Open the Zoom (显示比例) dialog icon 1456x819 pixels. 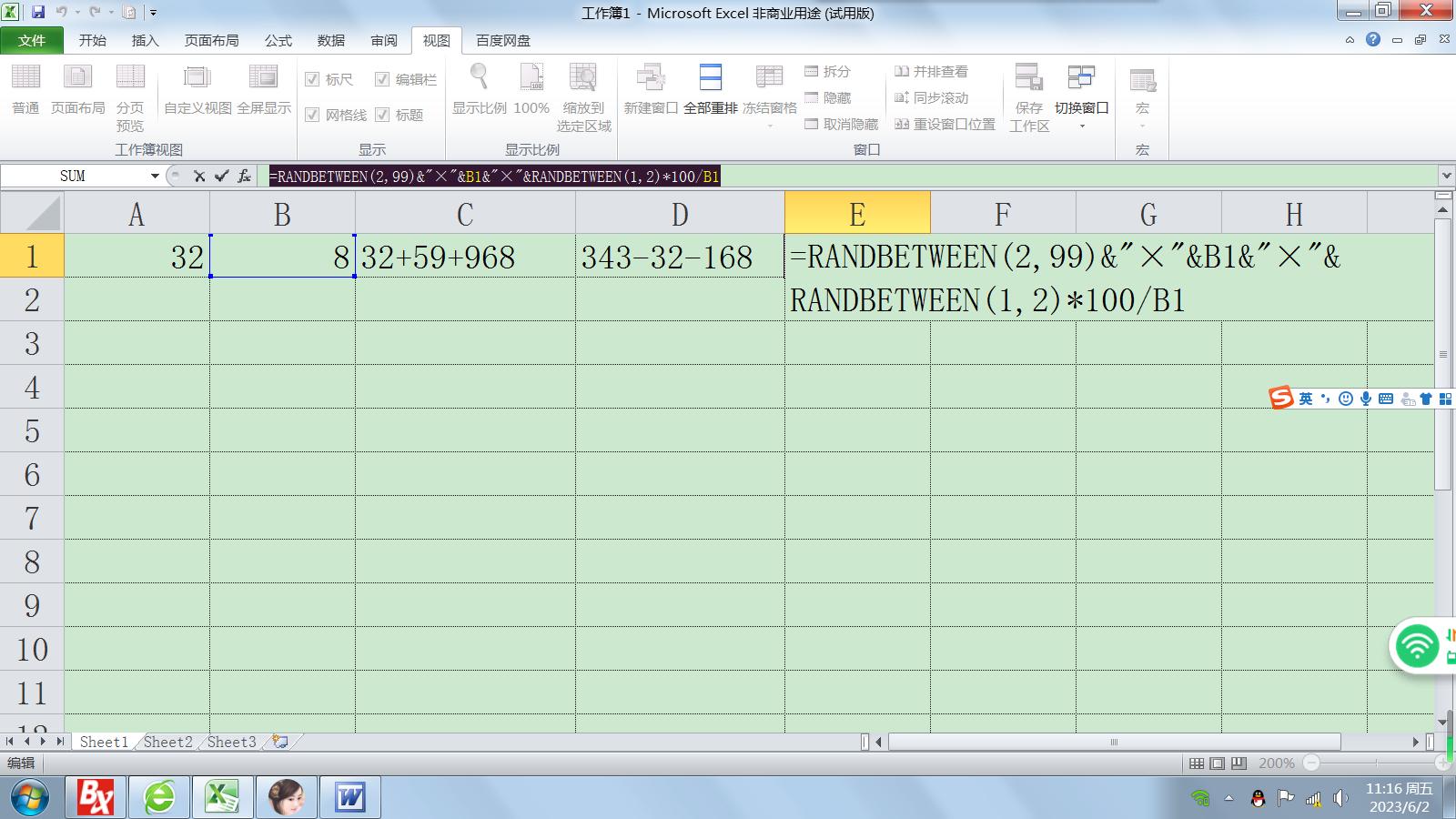[x=479, y=78]
